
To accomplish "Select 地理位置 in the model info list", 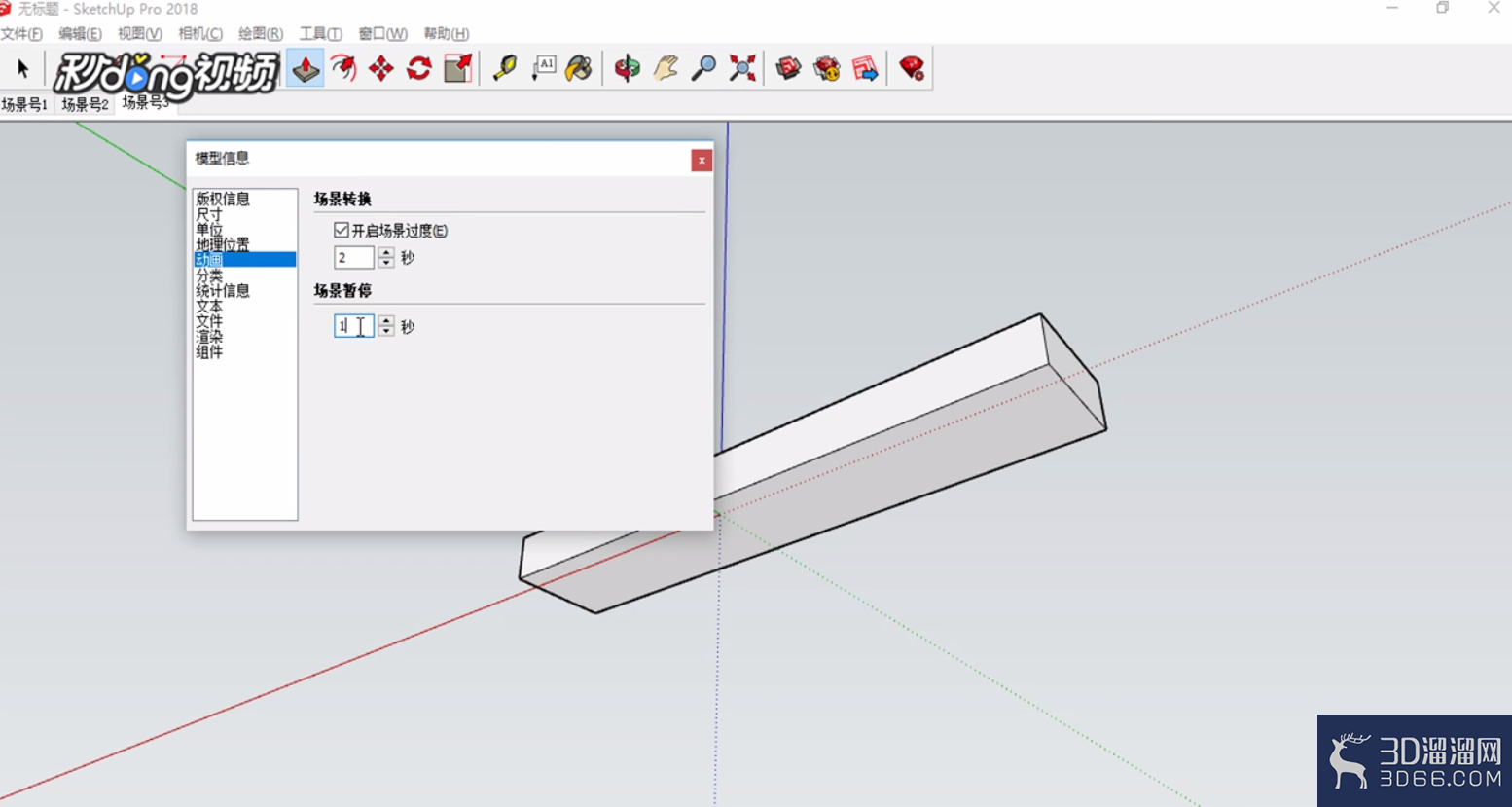I will pos(223,244).
